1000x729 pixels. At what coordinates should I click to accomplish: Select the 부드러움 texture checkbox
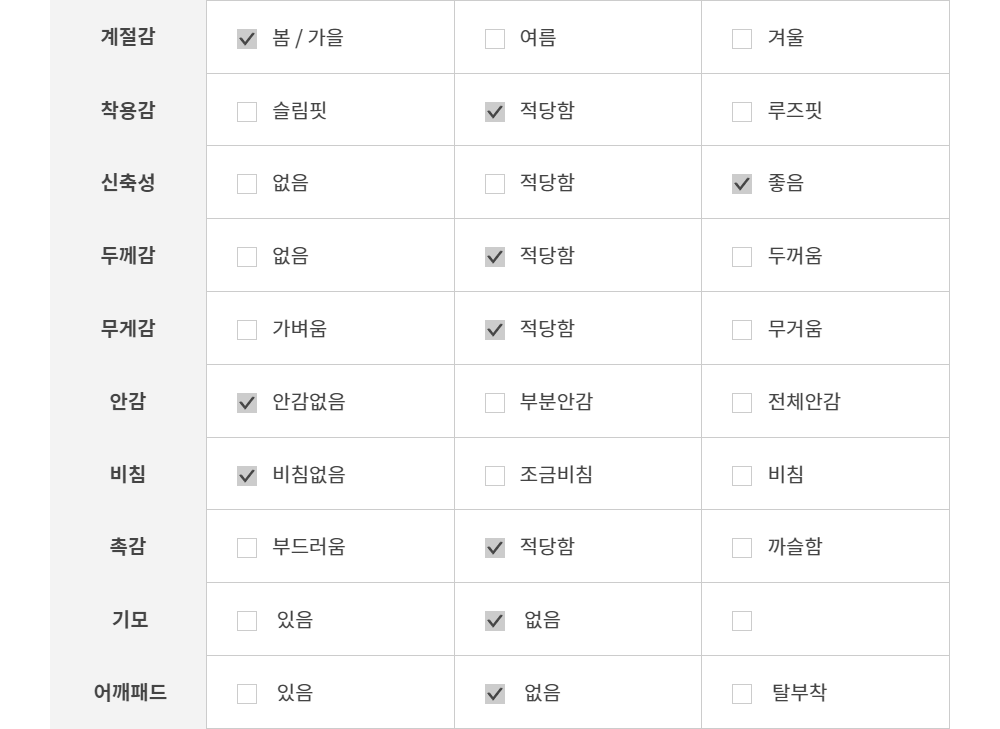click(x=247, y=548)
